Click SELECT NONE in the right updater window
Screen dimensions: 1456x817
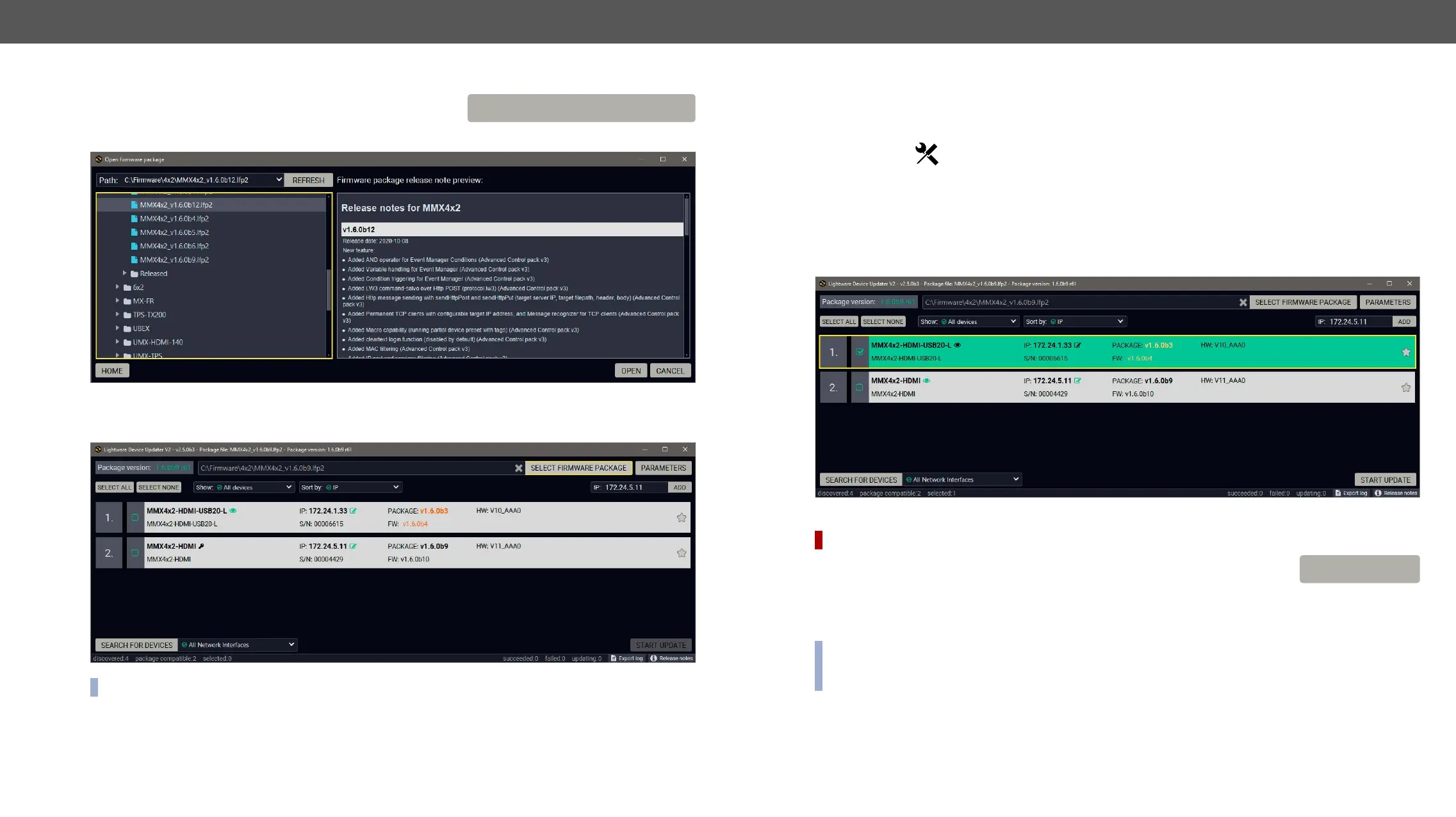pyautogui.click(x=883, y=321)
